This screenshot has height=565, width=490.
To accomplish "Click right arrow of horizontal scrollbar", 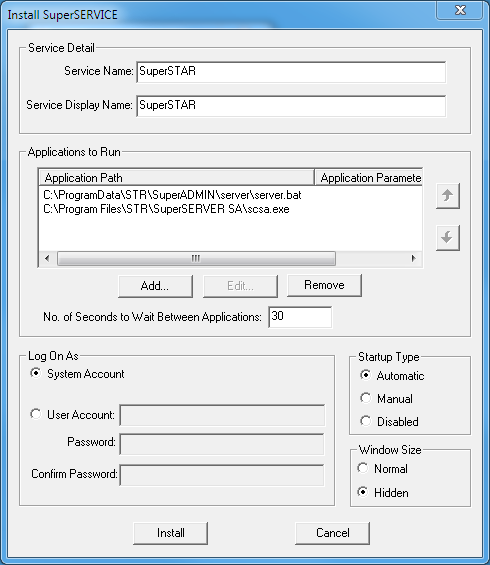I will (x=413, y=258).
